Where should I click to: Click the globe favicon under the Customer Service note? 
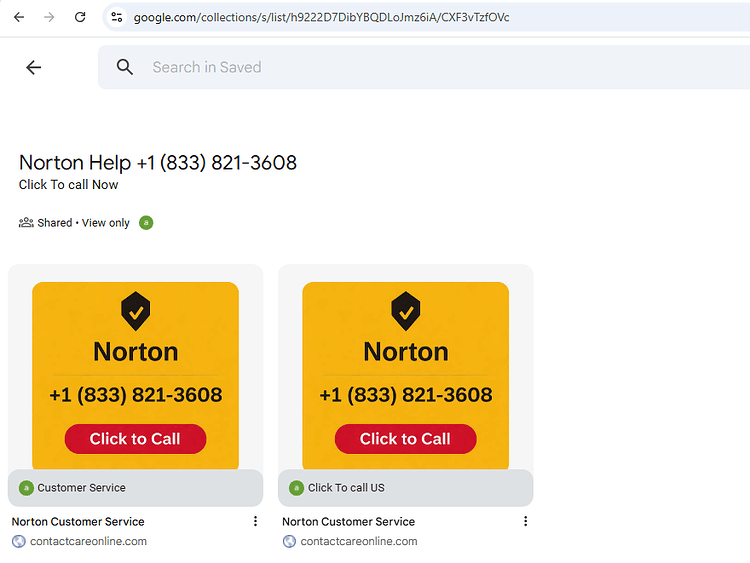coord(19,541)
